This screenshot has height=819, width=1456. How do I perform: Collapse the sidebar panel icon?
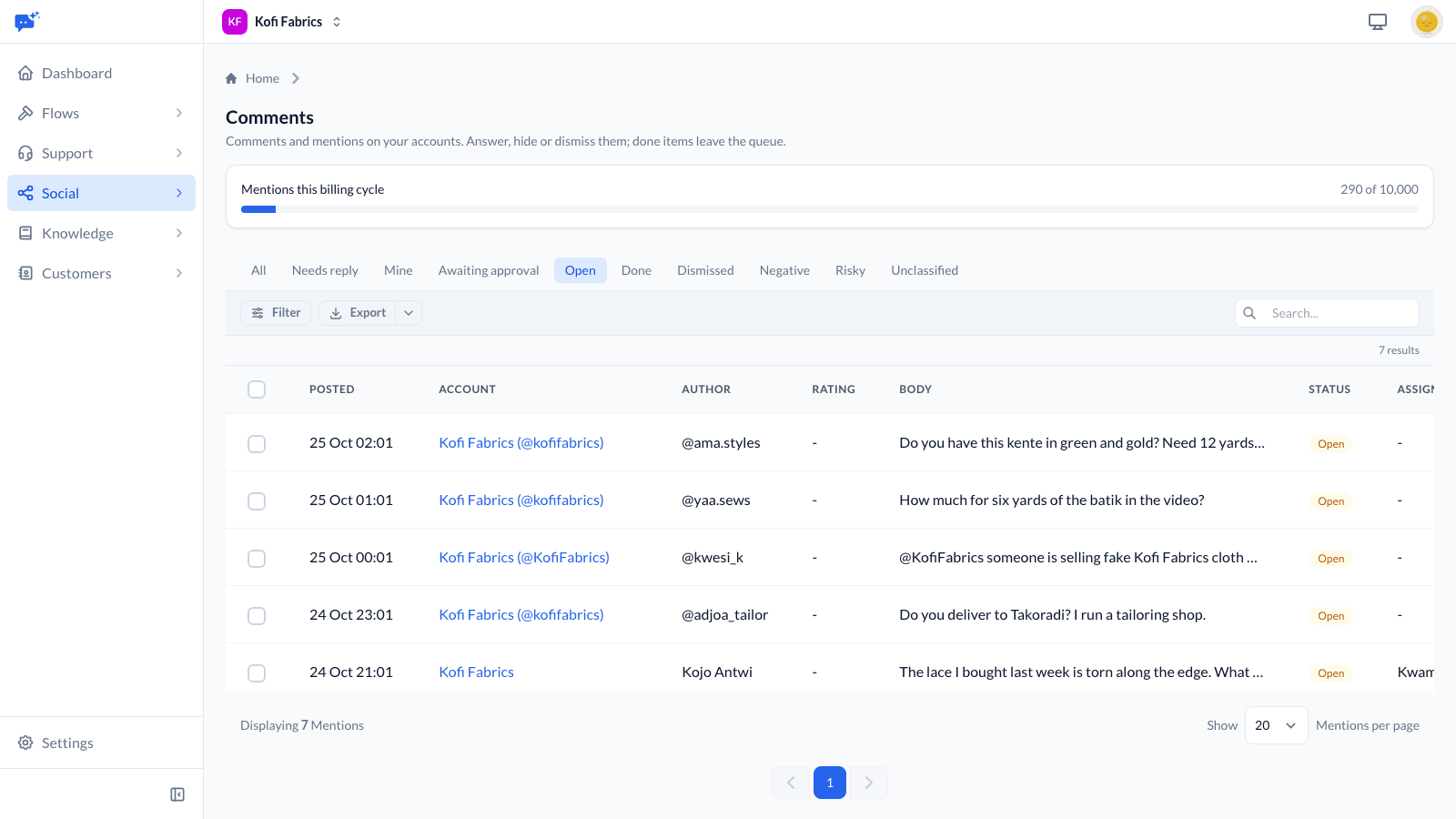tap(177, 794)
